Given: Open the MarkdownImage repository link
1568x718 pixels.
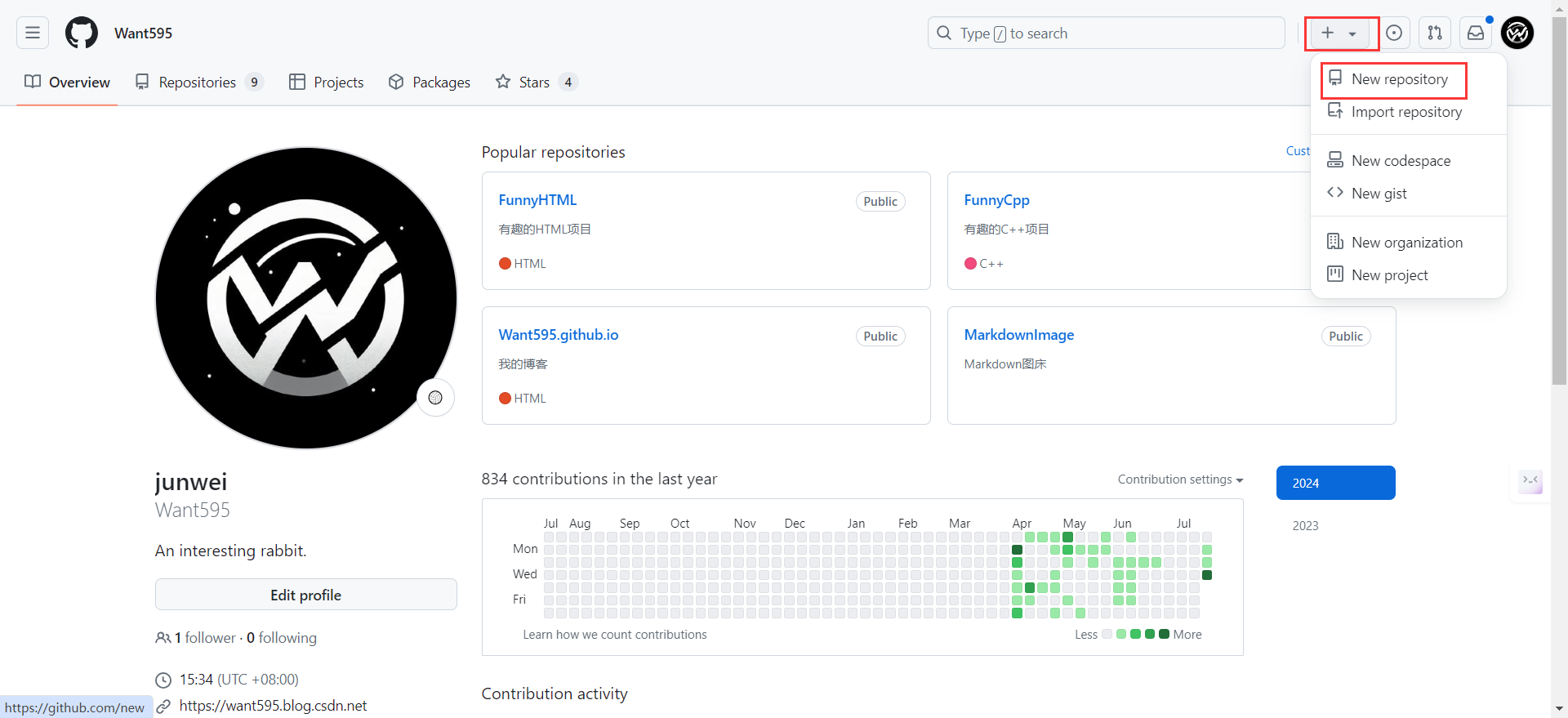Looking at the screenshot, I should (x=1019, y=335).
